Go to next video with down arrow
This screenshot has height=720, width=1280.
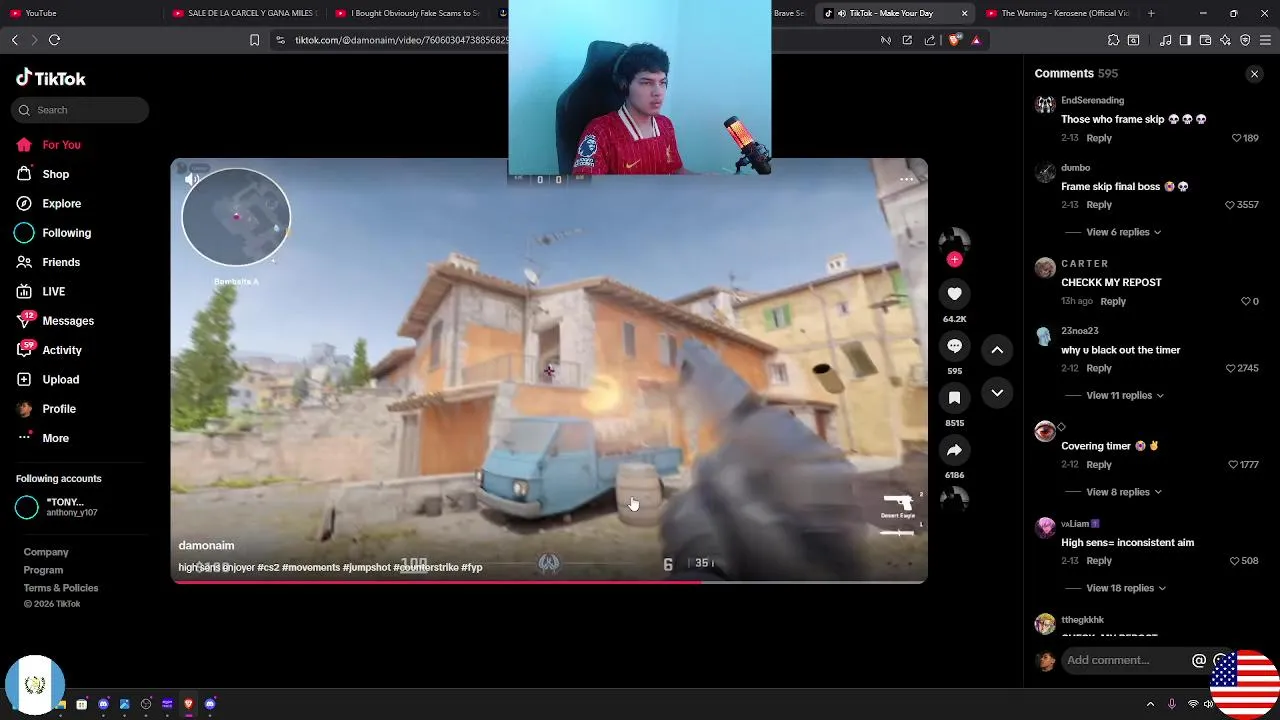coord(997,393)
